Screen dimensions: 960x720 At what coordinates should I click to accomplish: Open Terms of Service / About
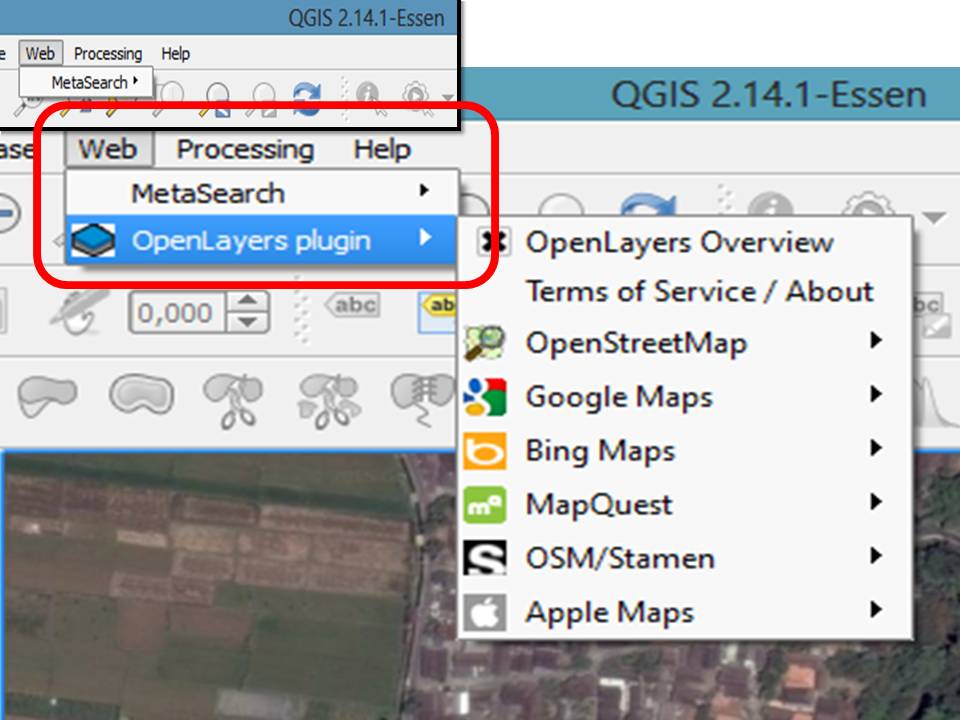[x=700, y=291]
